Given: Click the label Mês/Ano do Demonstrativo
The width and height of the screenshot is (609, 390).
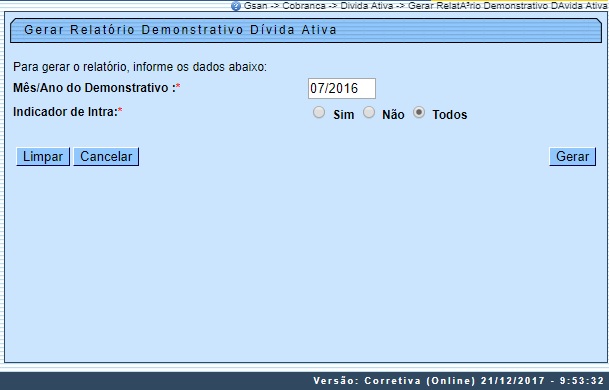Looking at the screenshot, I should [x=97, y=88].
